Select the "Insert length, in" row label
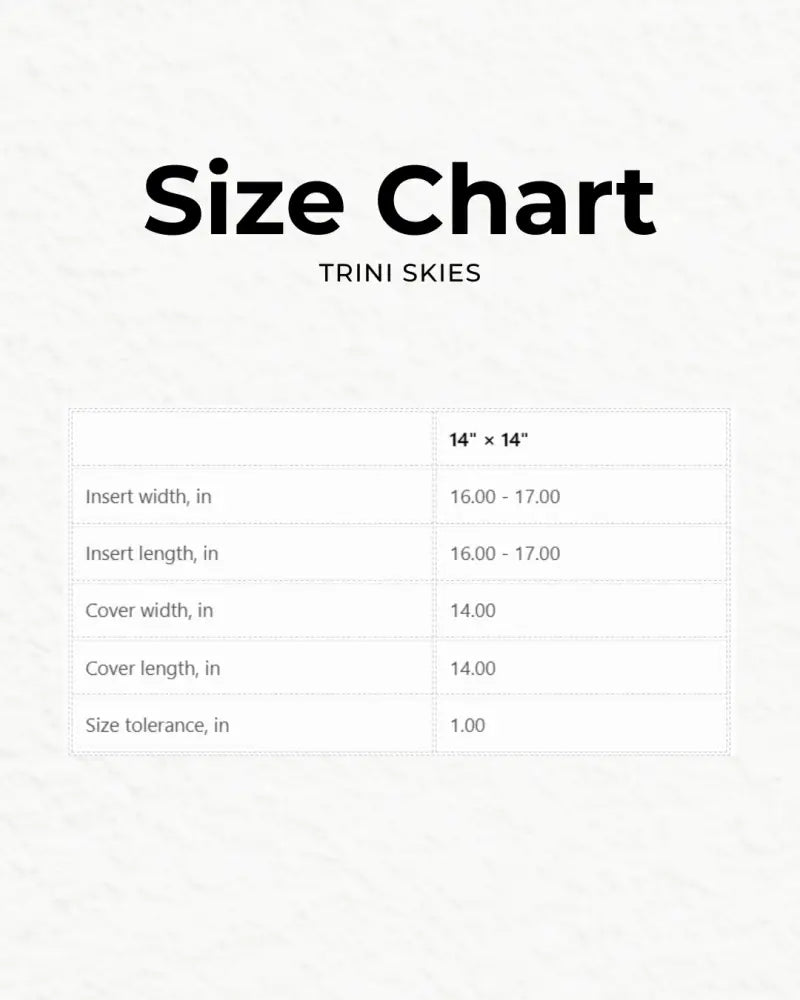The height and width of the screenshot is (1000, 800). (152, 553)
